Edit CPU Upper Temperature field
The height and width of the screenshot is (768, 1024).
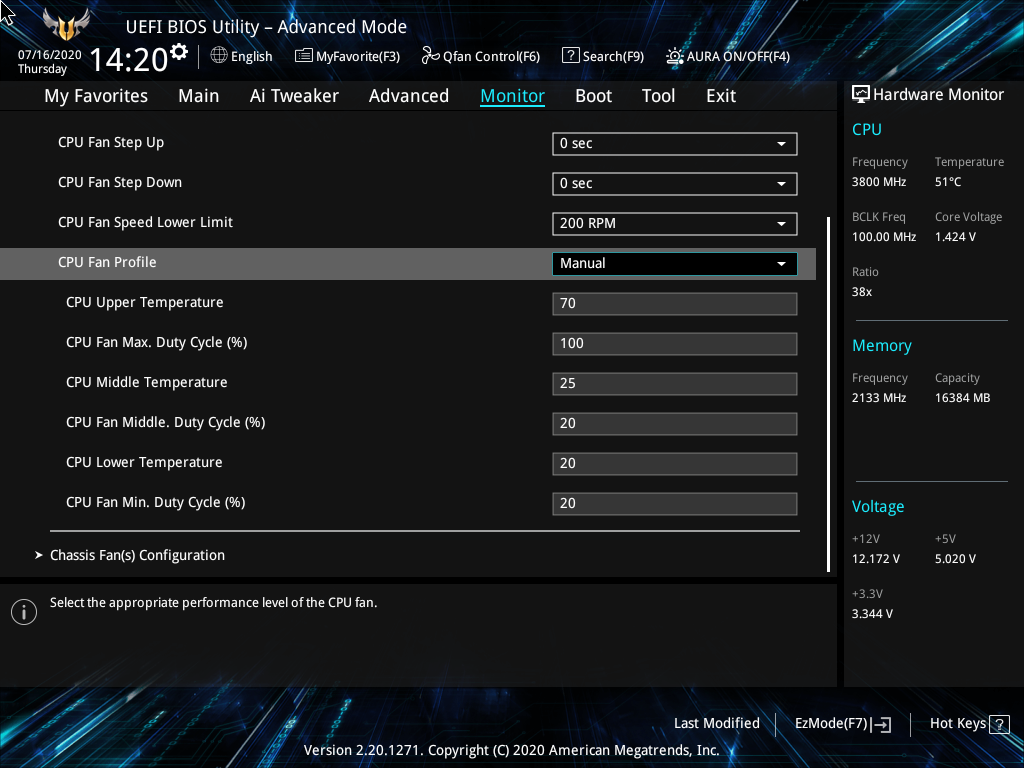[675, 304]
